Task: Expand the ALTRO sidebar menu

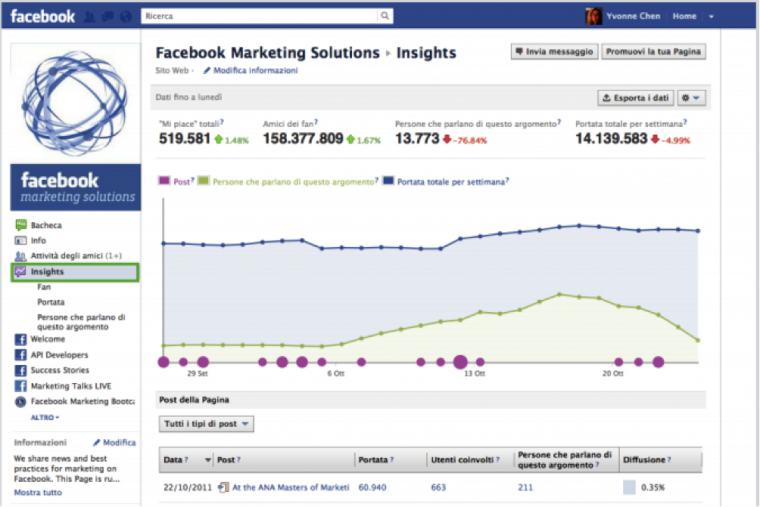Action: click(45, 416)
